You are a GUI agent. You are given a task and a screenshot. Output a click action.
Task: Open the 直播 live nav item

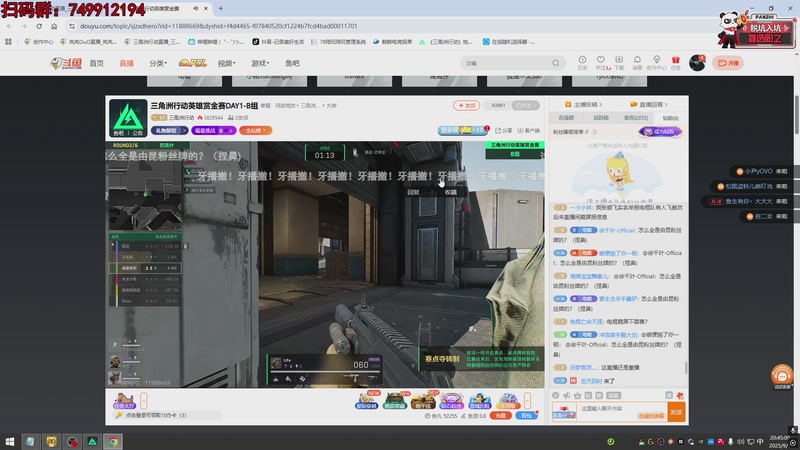(127, 63)
